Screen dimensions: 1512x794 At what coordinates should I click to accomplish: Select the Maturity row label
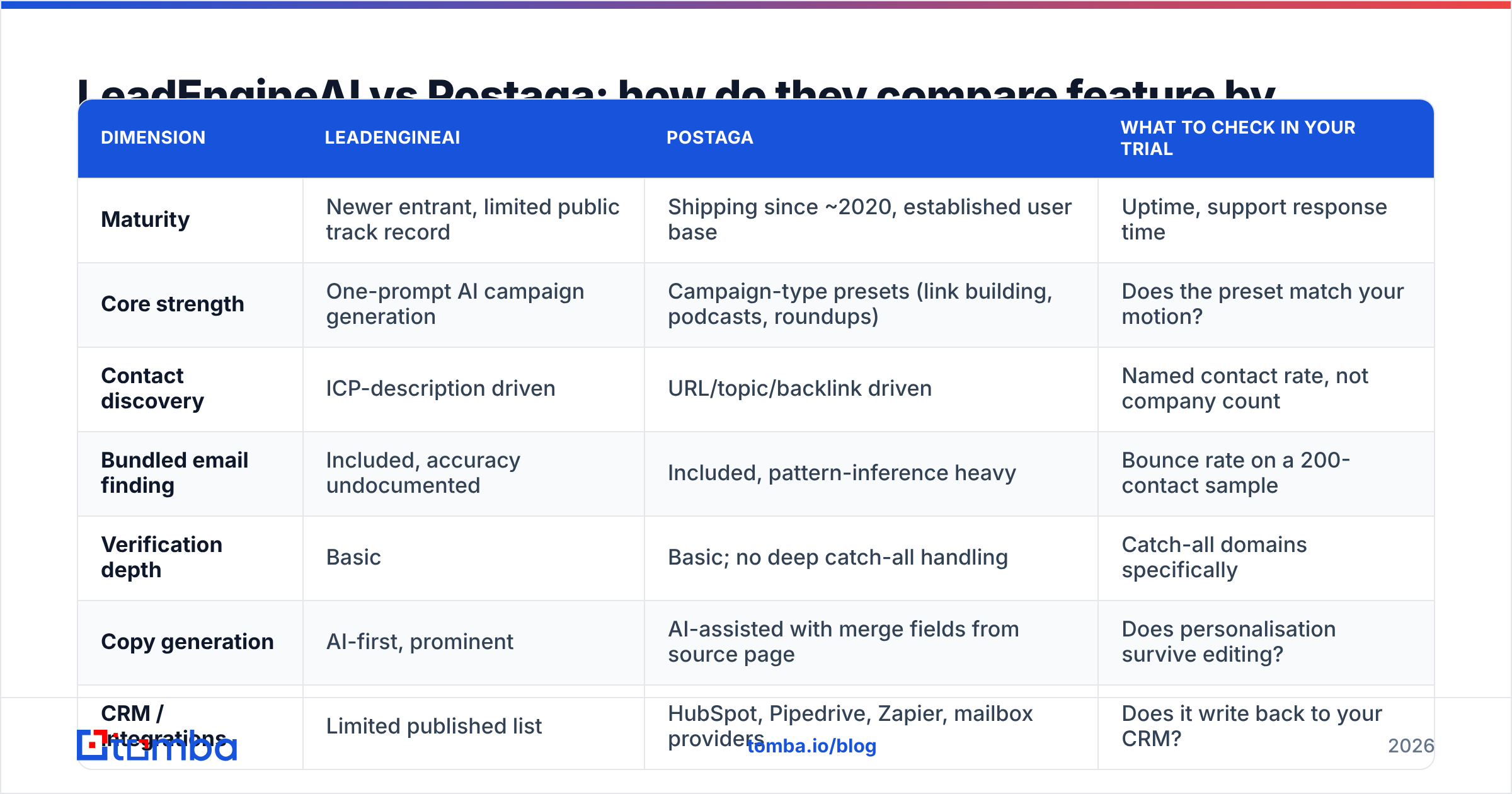(146, 219)
